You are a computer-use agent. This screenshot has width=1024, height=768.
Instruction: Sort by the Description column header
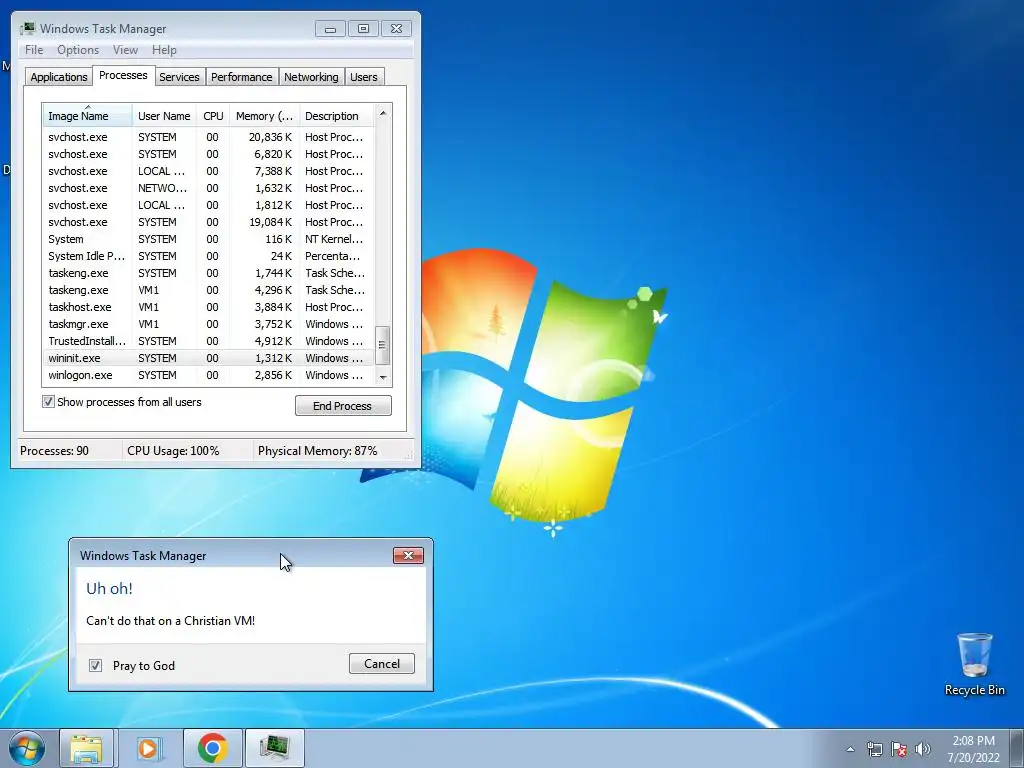pos(336,116)
